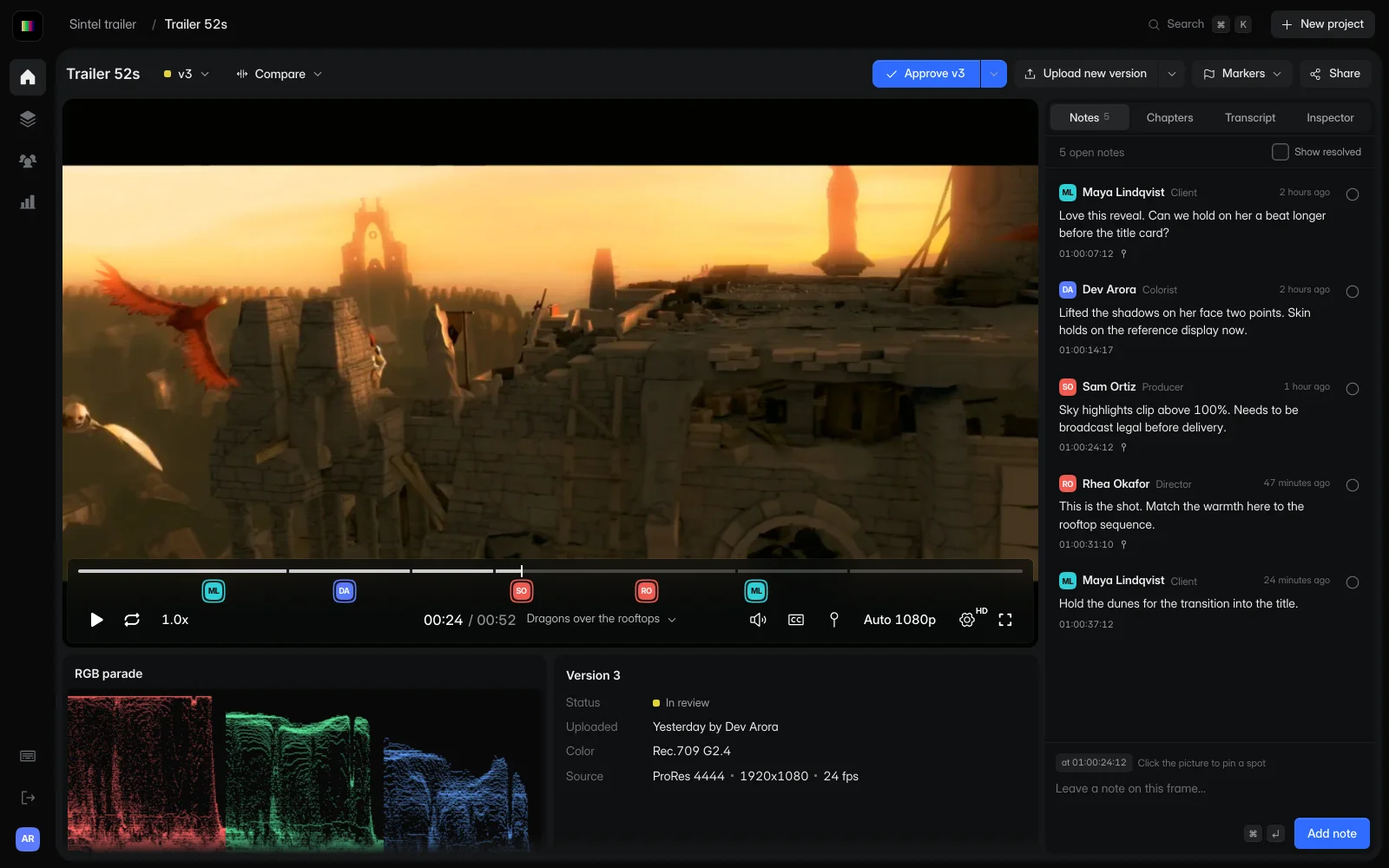This screenshot has height=868, width=1389.
Task: Switch to the Inspector tab
Action: (x=1330, y=117)
